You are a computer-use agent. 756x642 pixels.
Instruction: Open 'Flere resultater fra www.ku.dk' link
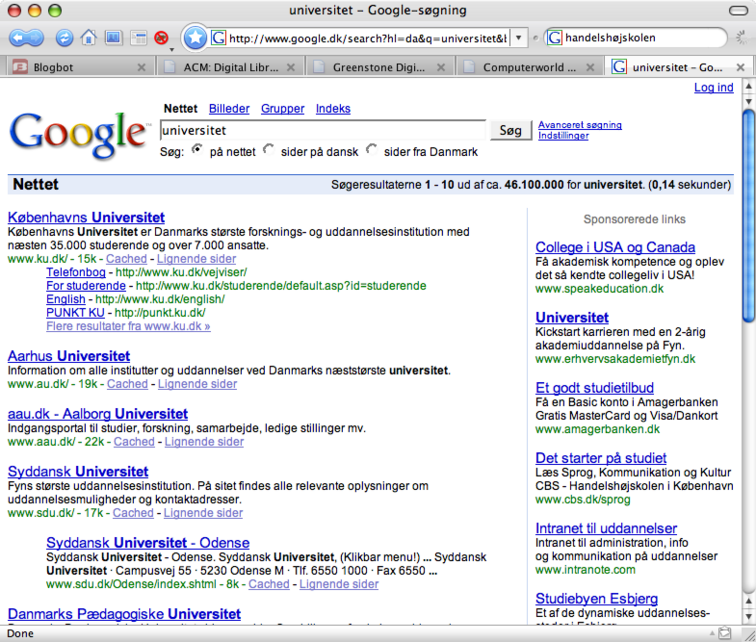pyautogui.click(x=128, y=326)
